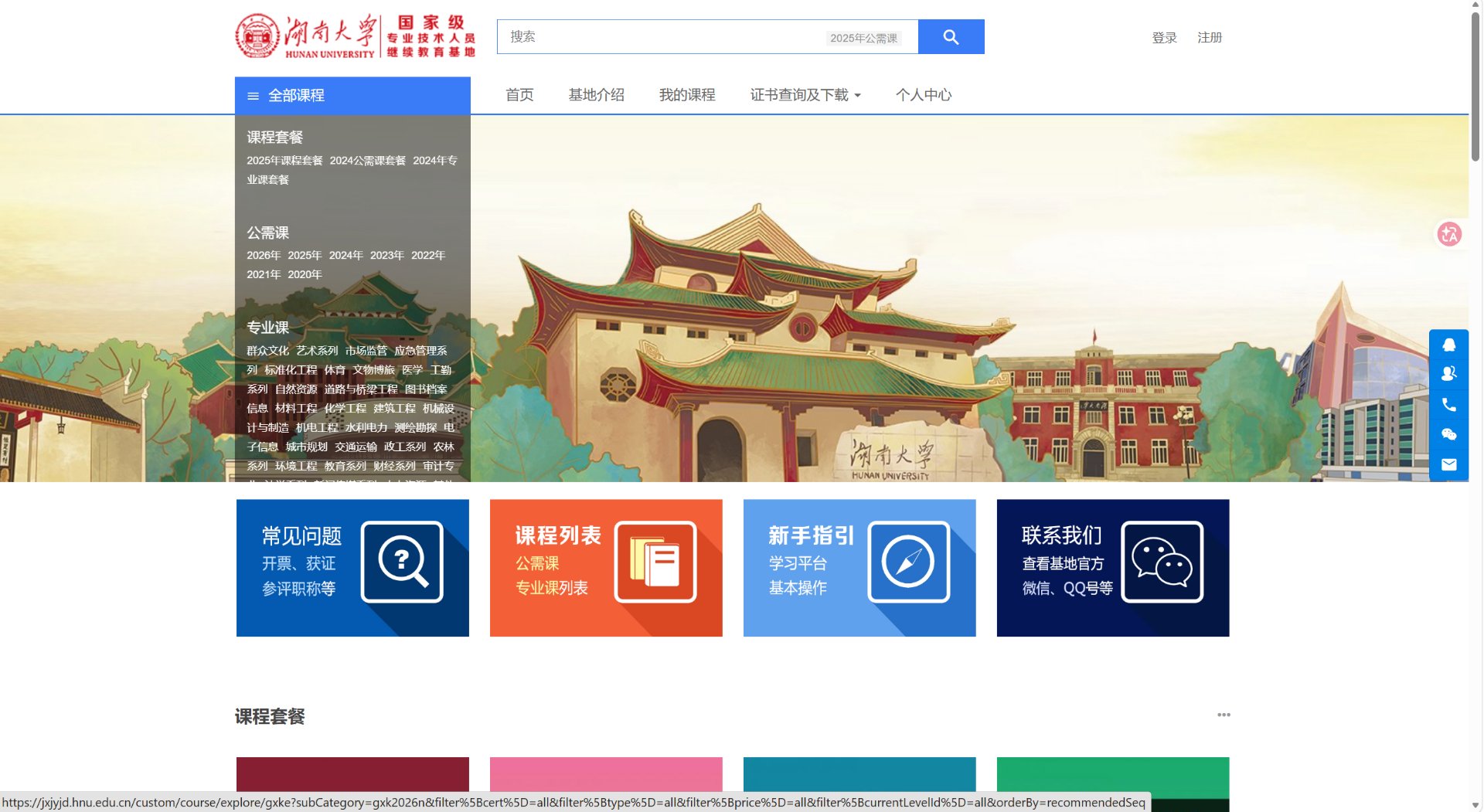Screen dimensions: 1484x812
Task: Open the 自然资源 category
Action: [x=296, y=389]
